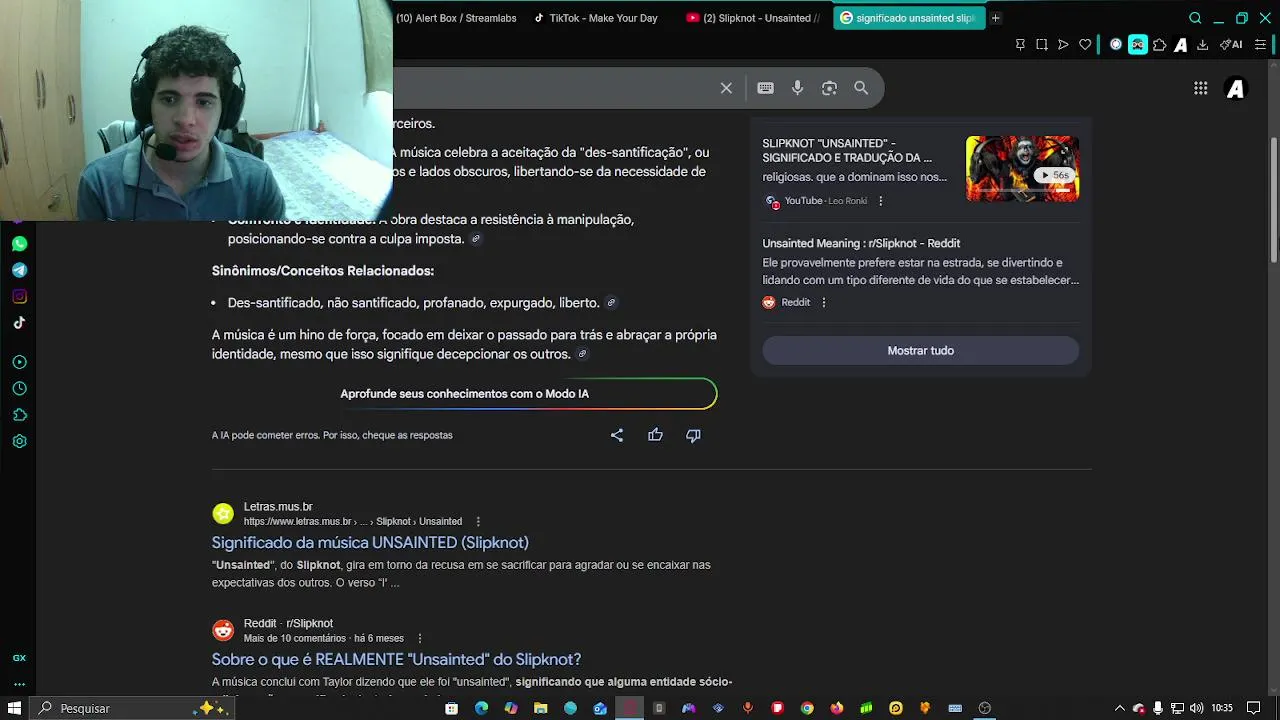The image size is (1280, 720).
Task: Open a new tab with the plus button
Action: pos(995,18)
